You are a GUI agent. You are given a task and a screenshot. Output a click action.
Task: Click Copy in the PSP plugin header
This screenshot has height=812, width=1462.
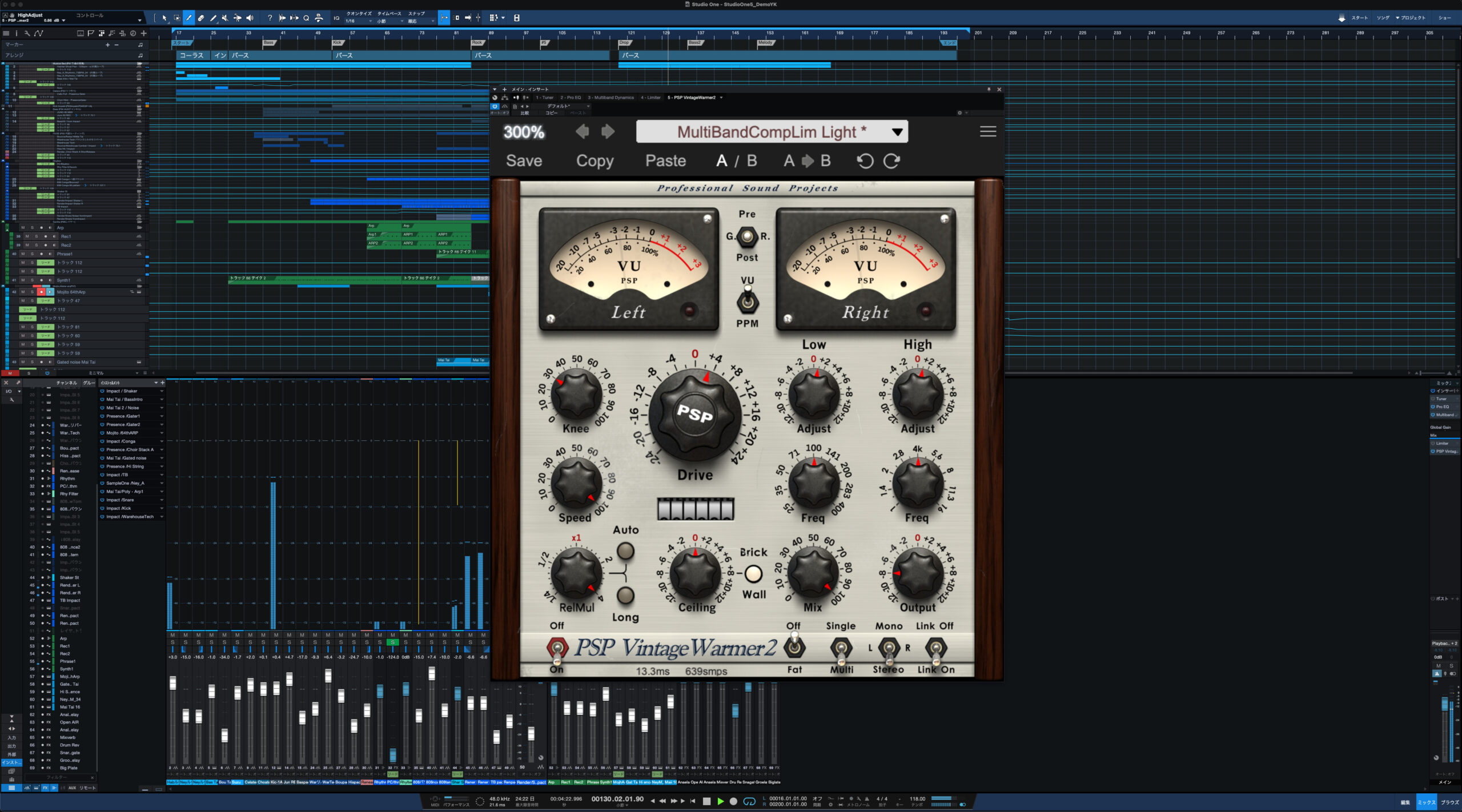coord(595,161)
